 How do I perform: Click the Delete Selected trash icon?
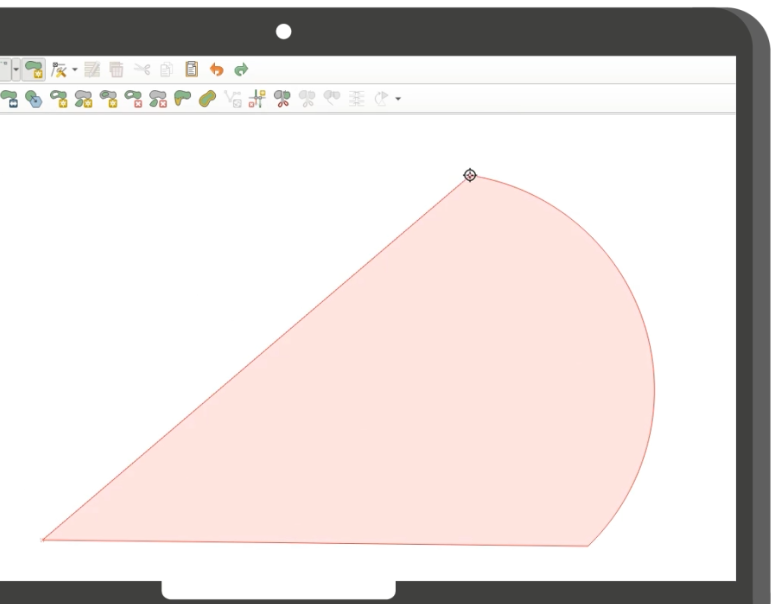pos(117,69)
